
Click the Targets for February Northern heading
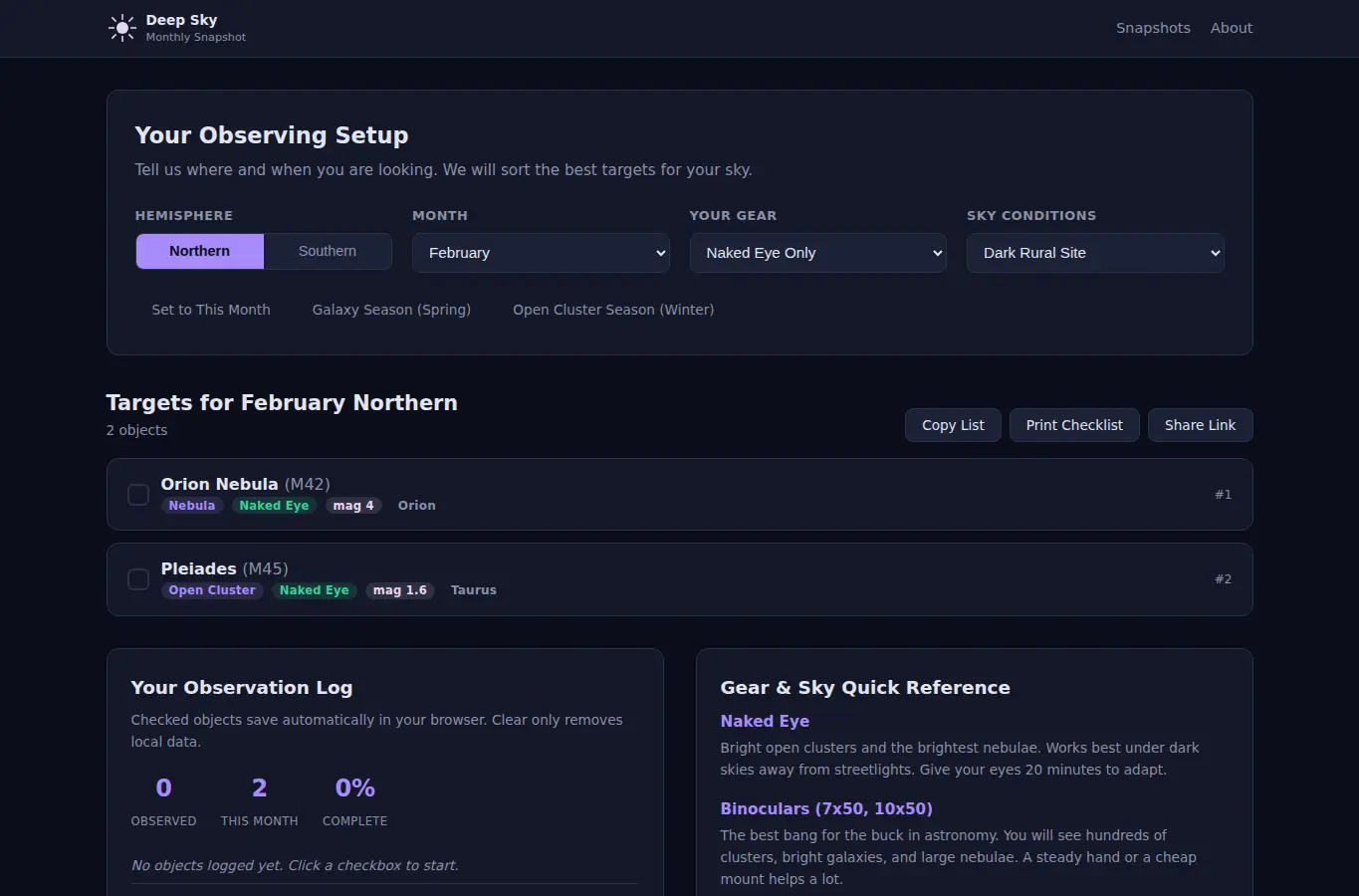pyautogui.click(x=282, y=402)
